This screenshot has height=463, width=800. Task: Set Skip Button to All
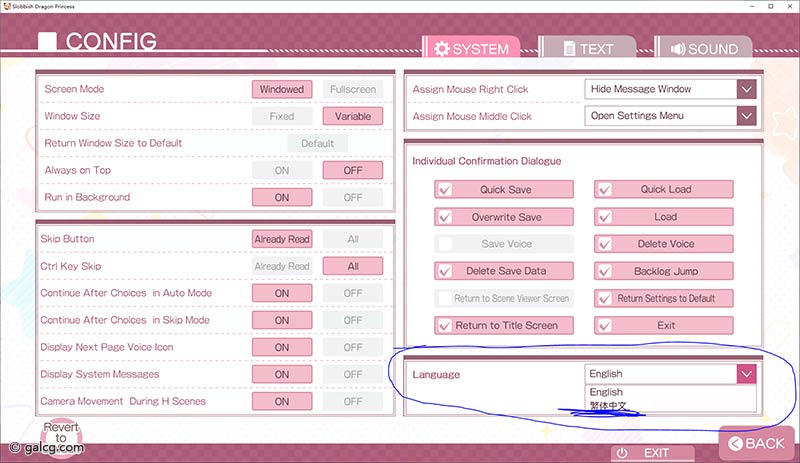352,239
